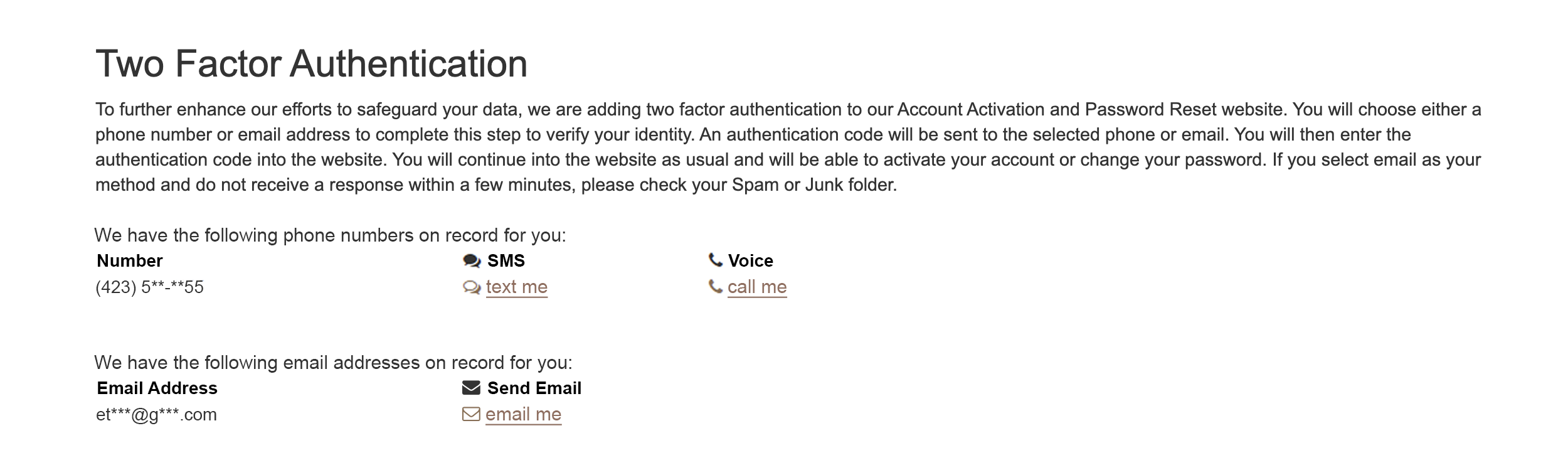Select the masked phone number (423) 5**-**55
Screen dimensions: 1568x470
coord(150,287)
